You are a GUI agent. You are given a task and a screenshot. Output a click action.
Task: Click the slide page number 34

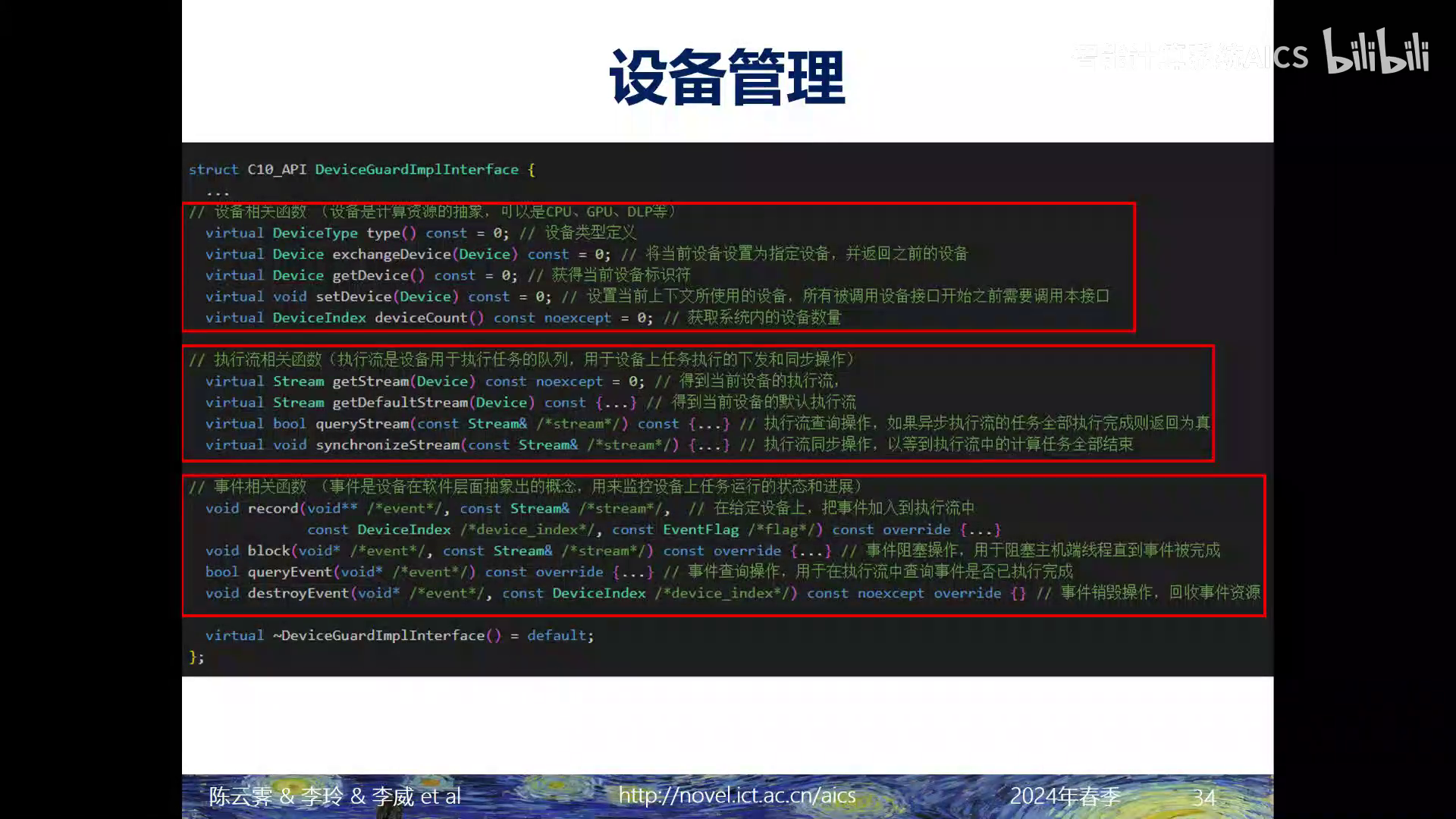click(1204, 798)
